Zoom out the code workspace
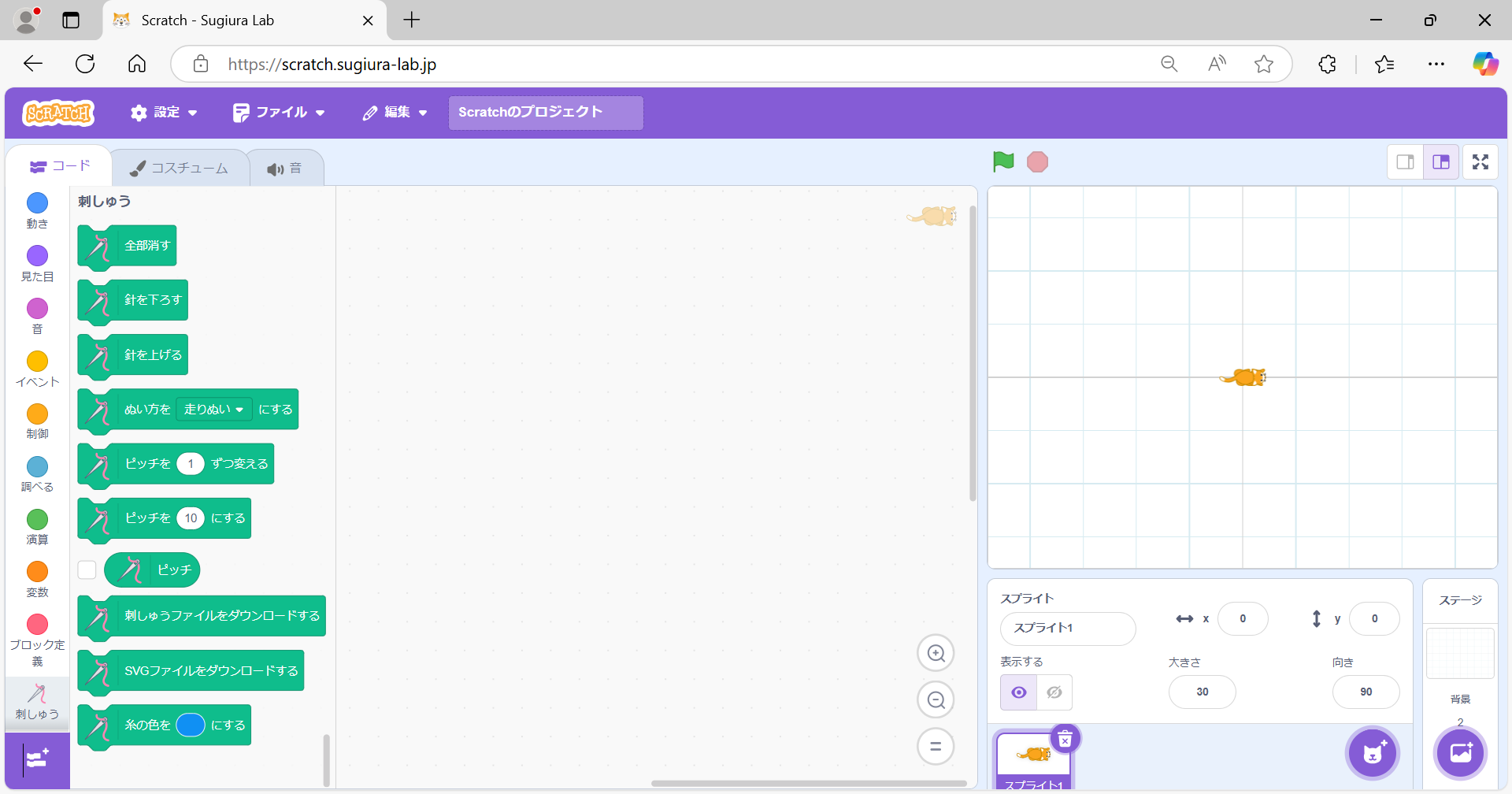 click(x=936, y=699)
